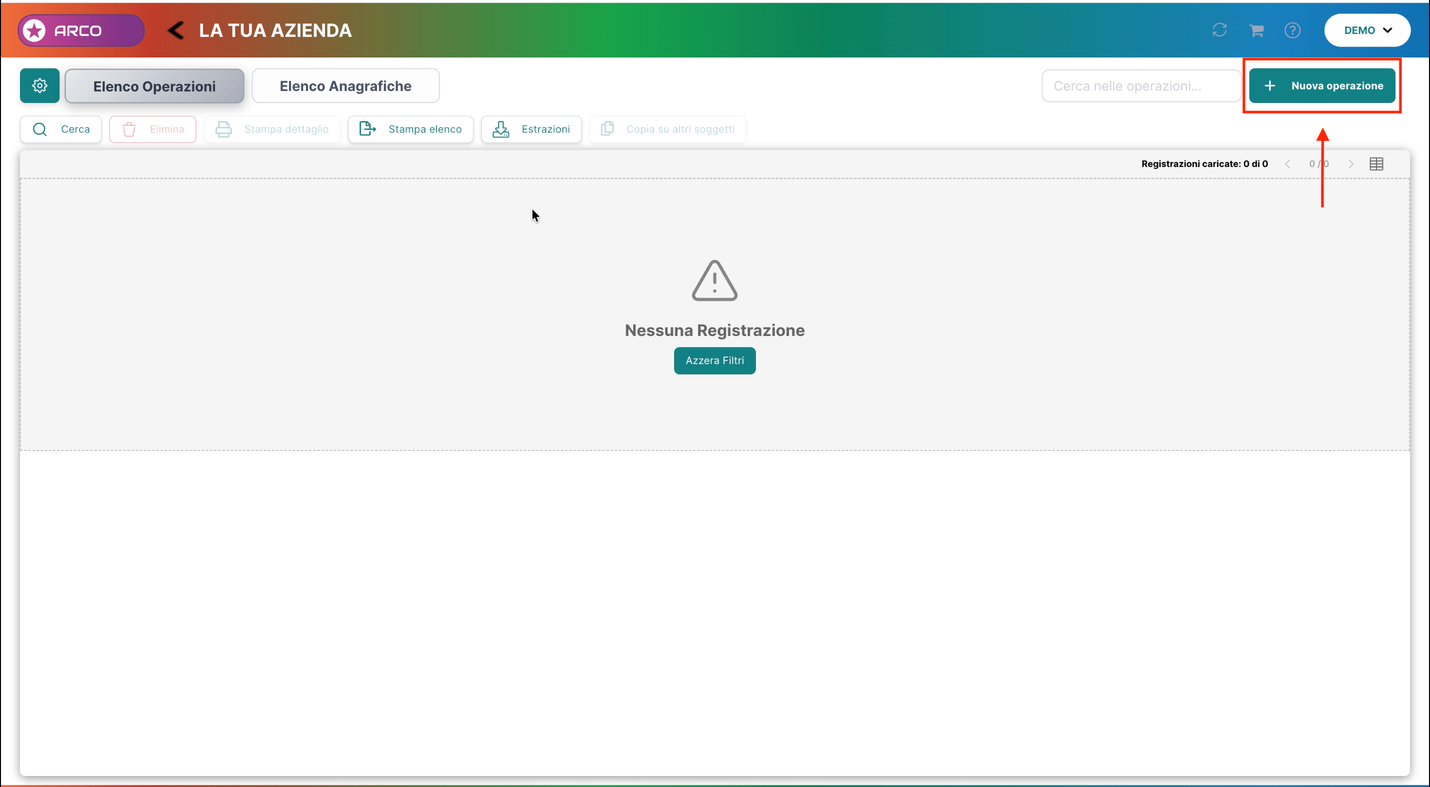Open the Cerca search toolbar button
Image resolution: width=1430 pixels, height=787 pixels.
(61, 129)
